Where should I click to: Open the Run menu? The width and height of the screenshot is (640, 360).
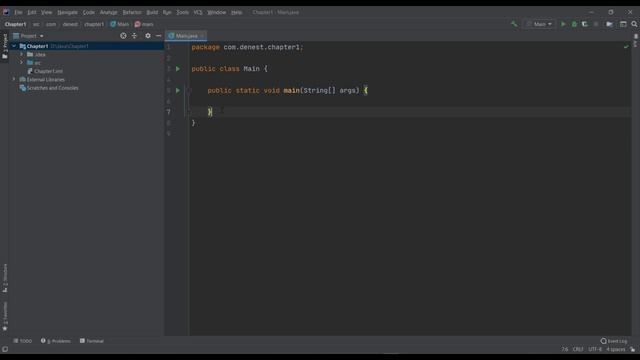(167, 12)
